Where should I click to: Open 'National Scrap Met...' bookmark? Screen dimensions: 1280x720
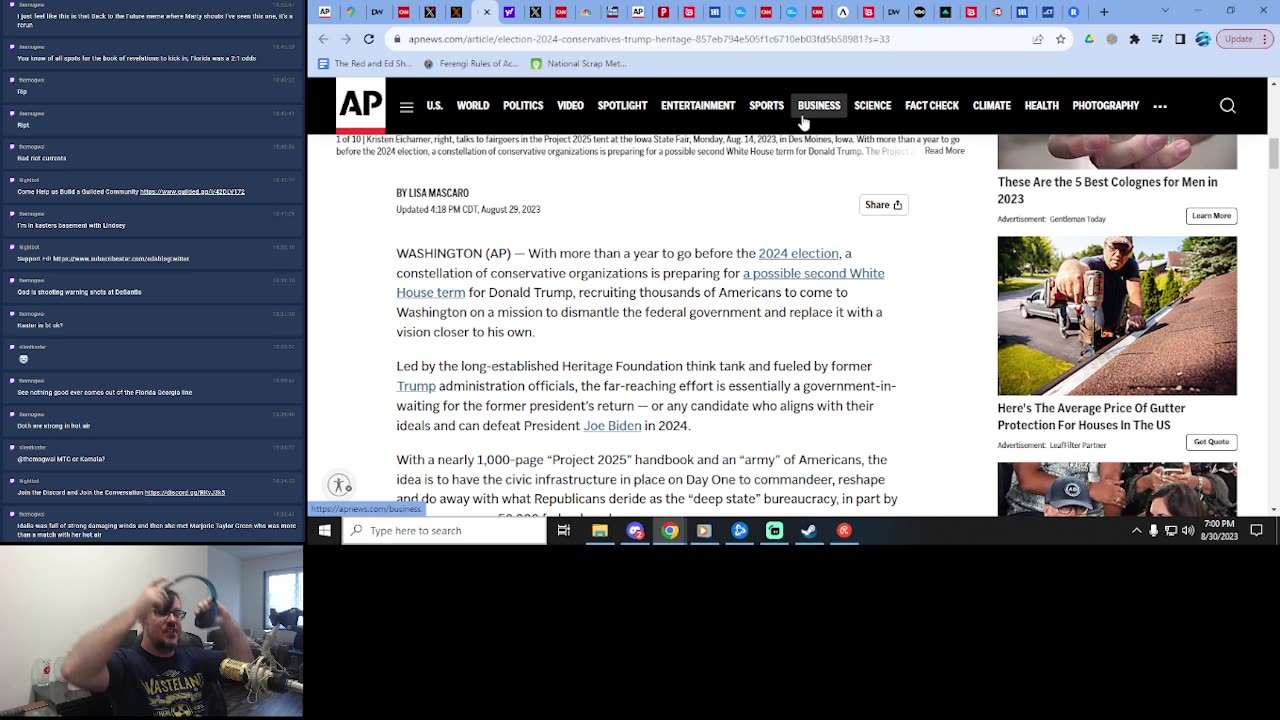[578, 64]
